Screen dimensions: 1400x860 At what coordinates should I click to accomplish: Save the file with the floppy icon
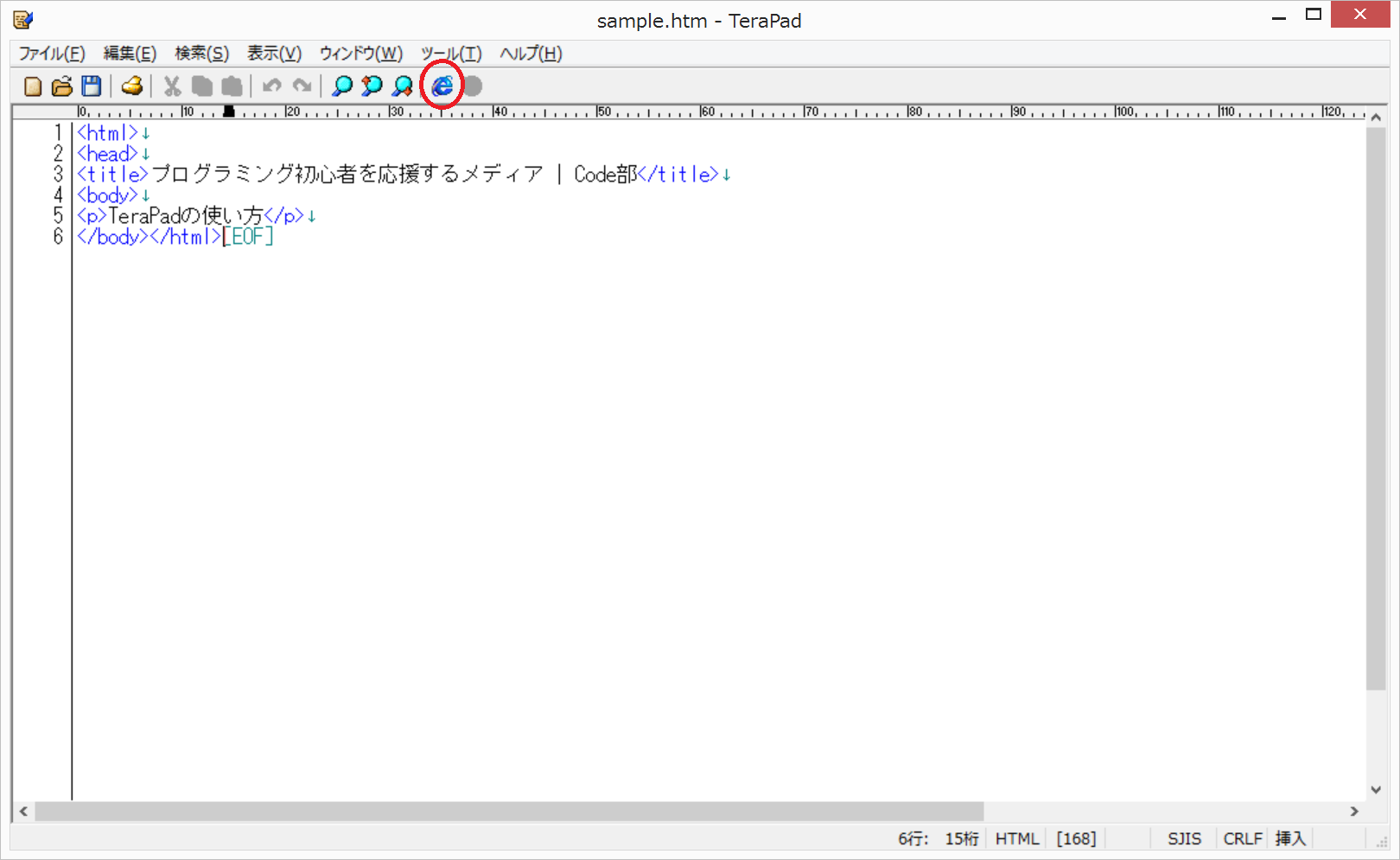[92, 86]
